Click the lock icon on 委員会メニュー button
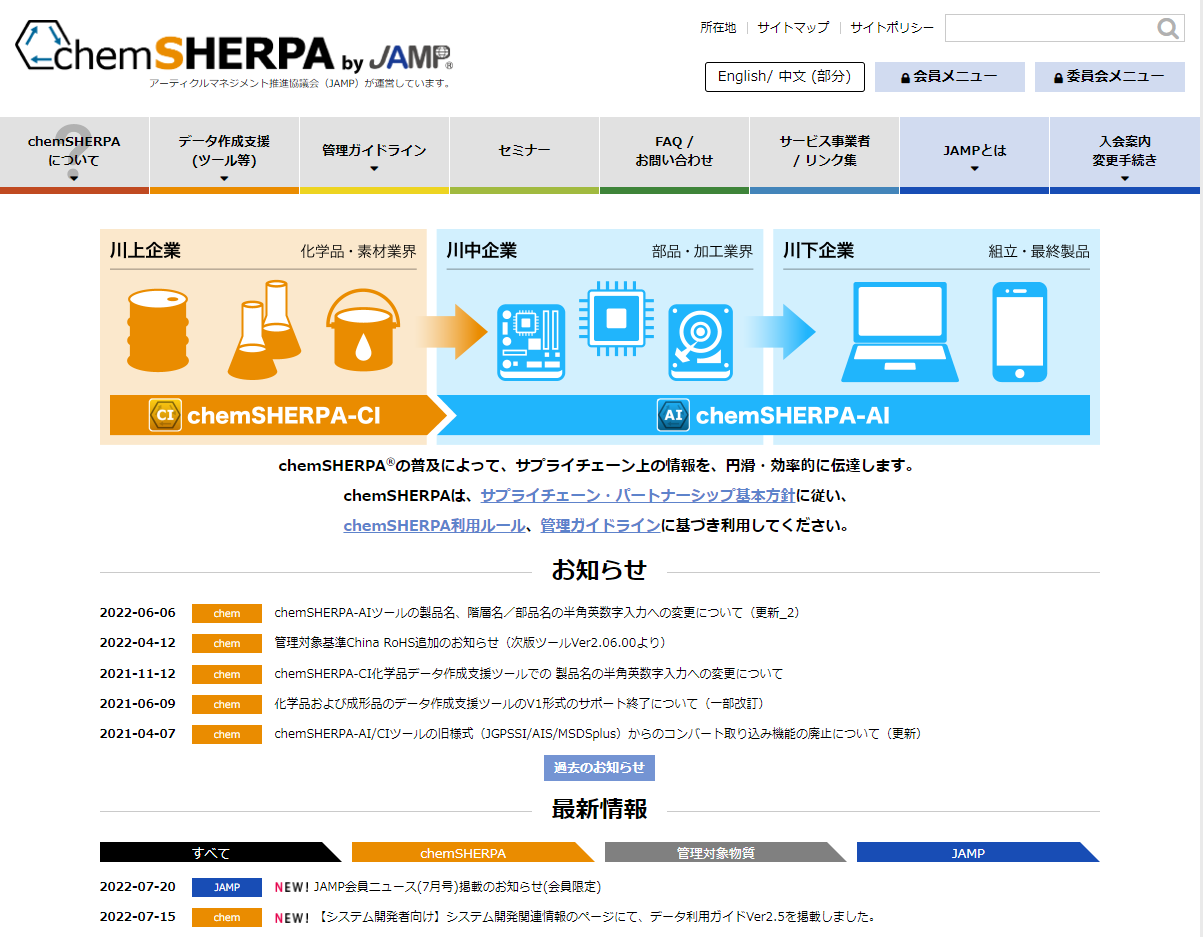Image resolution: width=1203 pixels, height=937 pixels. click(1057, 76)
